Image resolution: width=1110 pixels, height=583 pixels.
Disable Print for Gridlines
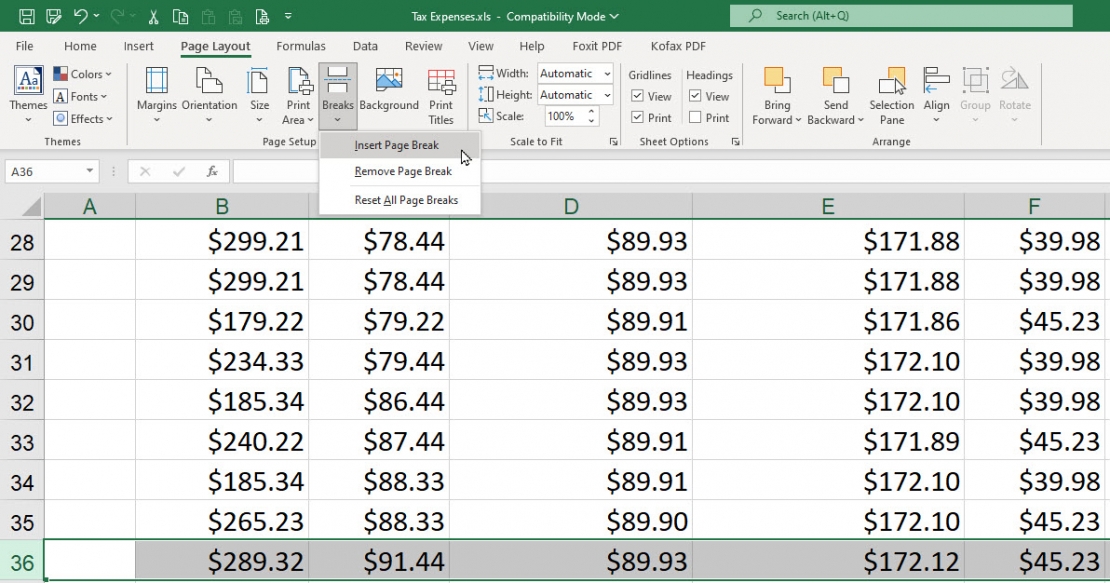[x=638, y=116]
